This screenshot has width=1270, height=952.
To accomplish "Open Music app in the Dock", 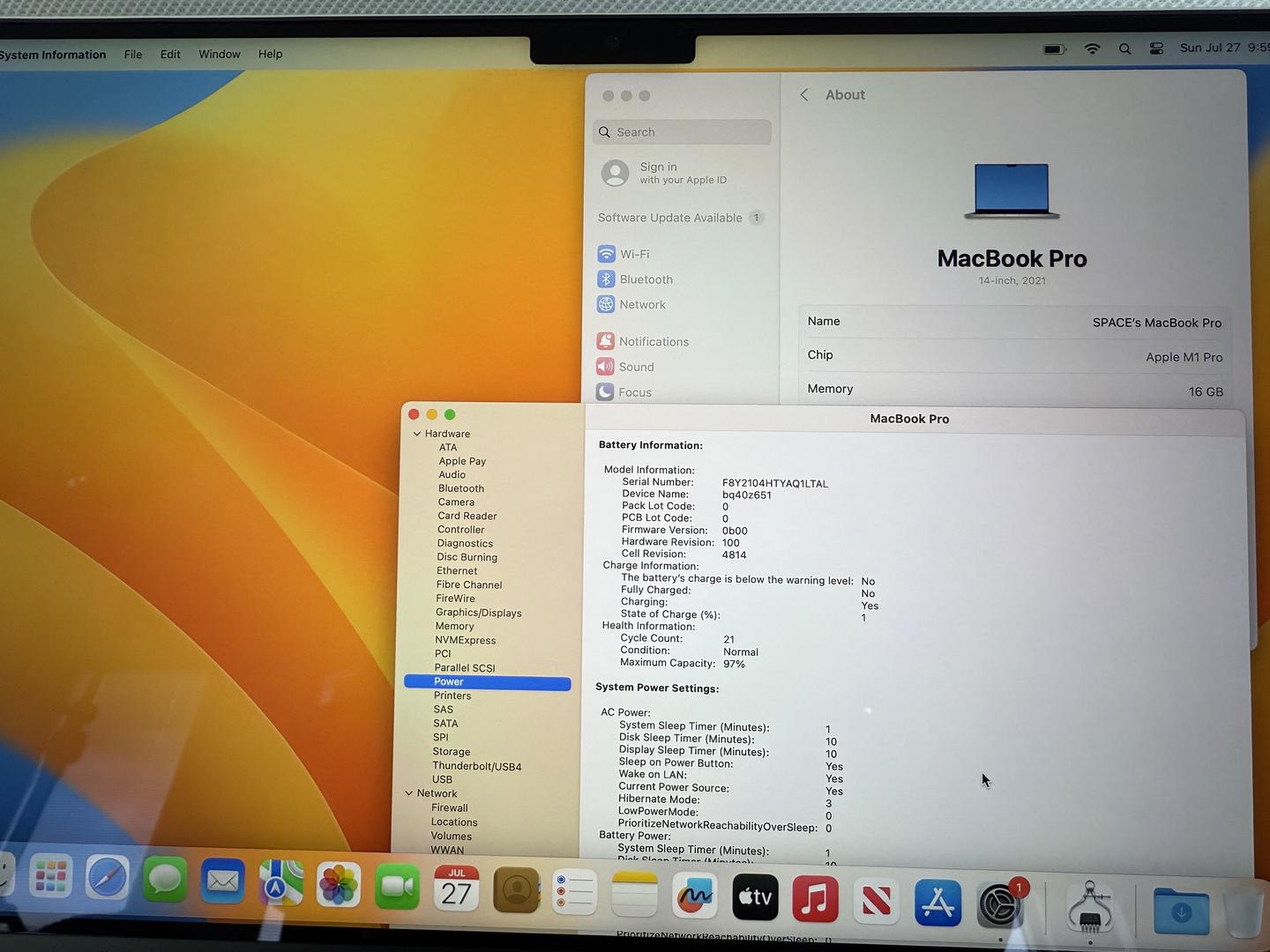I will [x=815, y=899].
